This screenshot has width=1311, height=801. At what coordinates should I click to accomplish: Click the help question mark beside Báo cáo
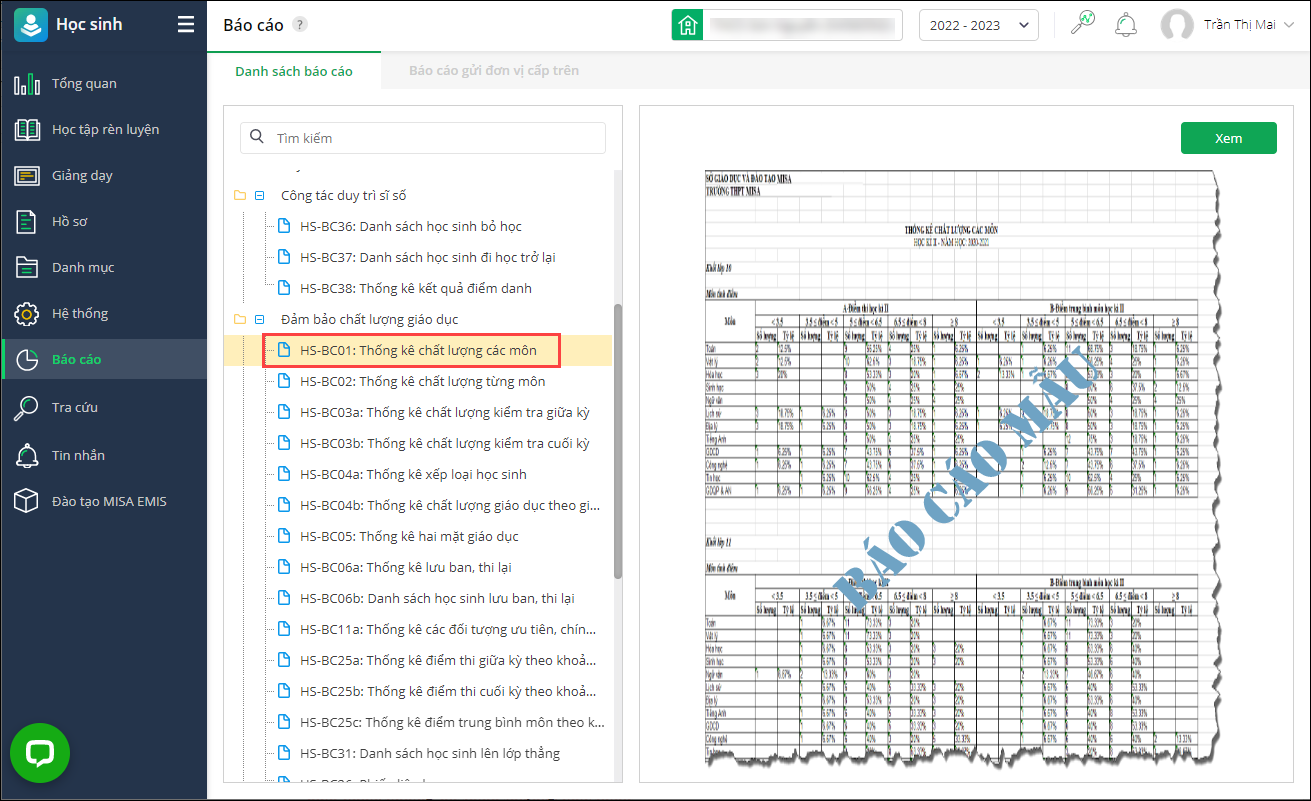point(300,25)
